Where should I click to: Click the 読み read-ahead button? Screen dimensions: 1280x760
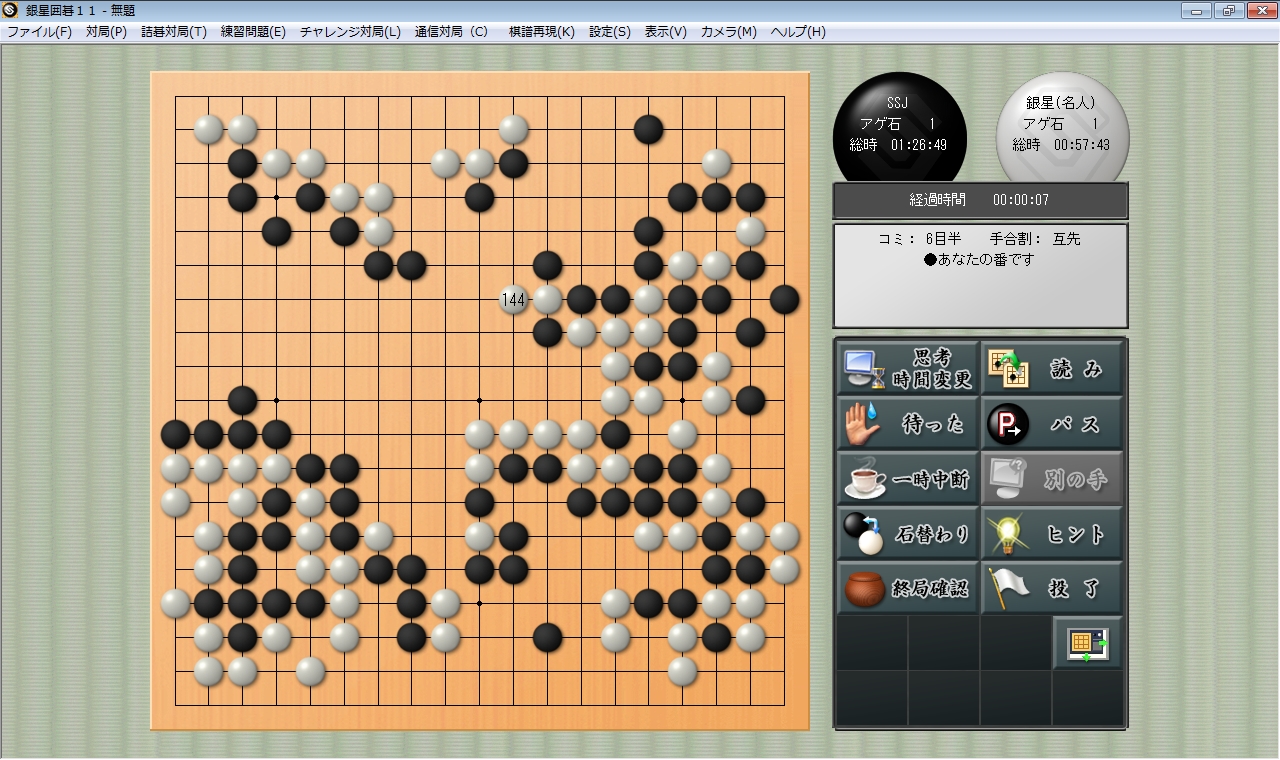coord(1052,369)
